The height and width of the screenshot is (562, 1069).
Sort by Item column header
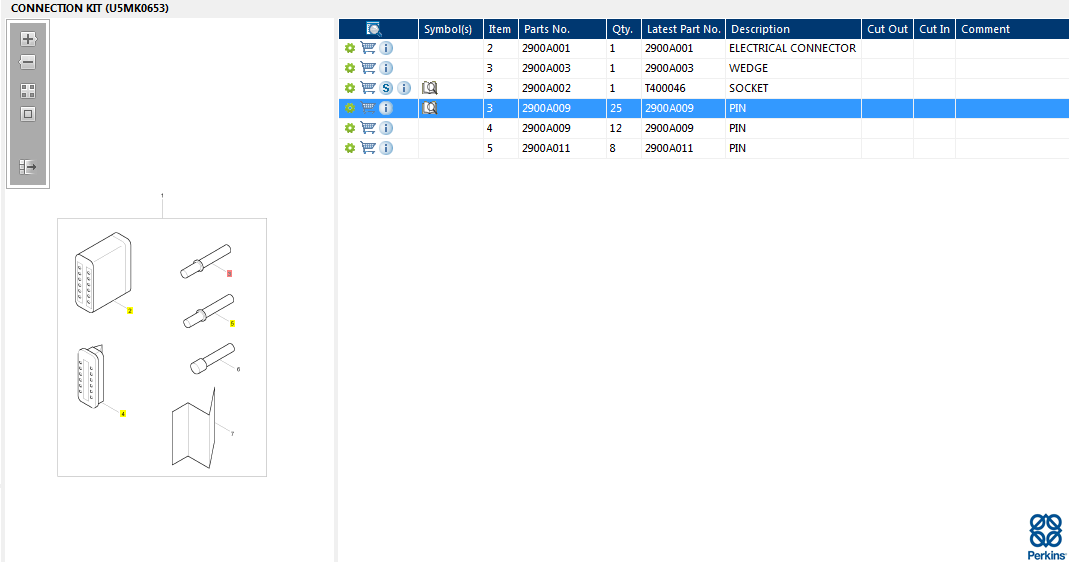coord(500,29)
